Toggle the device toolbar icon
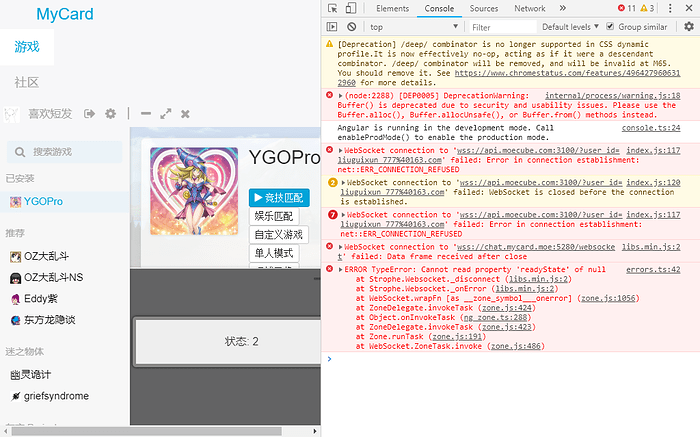 (x=351, y=8)
